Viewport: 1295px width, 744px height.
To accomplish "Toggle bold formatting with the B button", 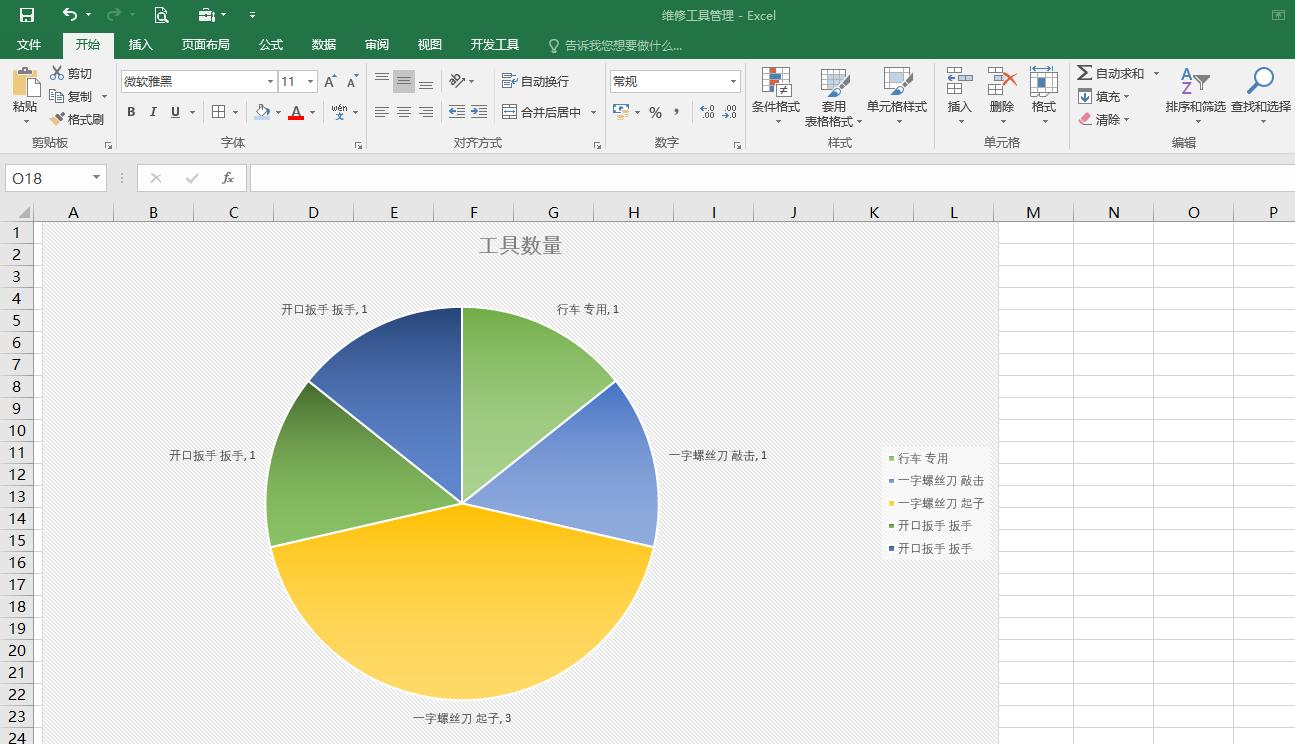I will pos(130,111).
